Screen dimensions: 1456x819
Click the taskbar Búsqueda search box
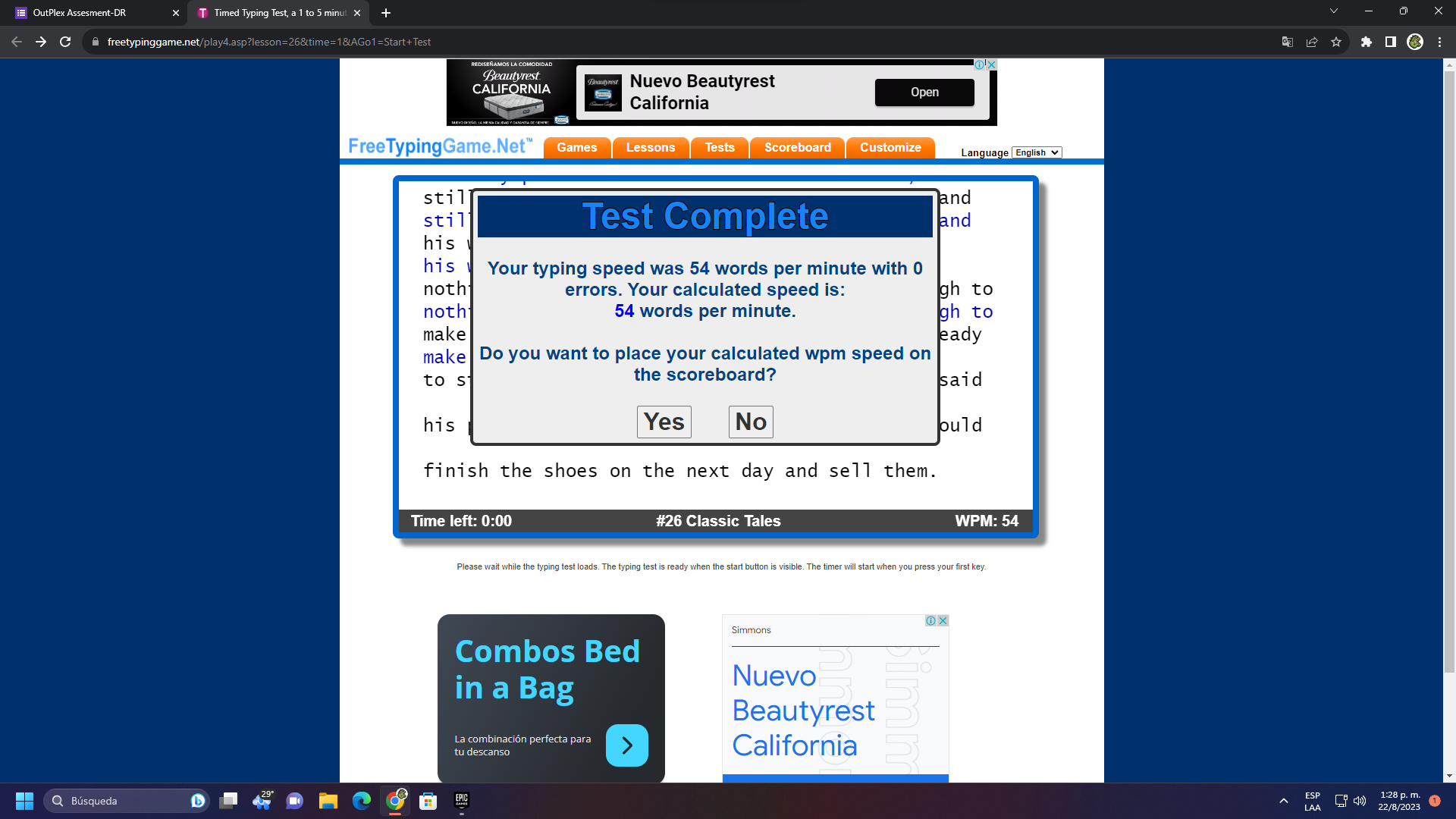pos(126,801)
